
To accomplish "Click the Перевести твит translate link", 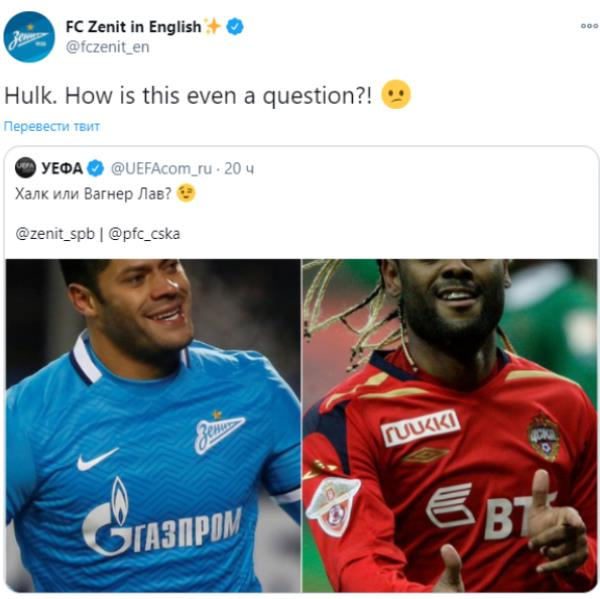I will (52, 126).
